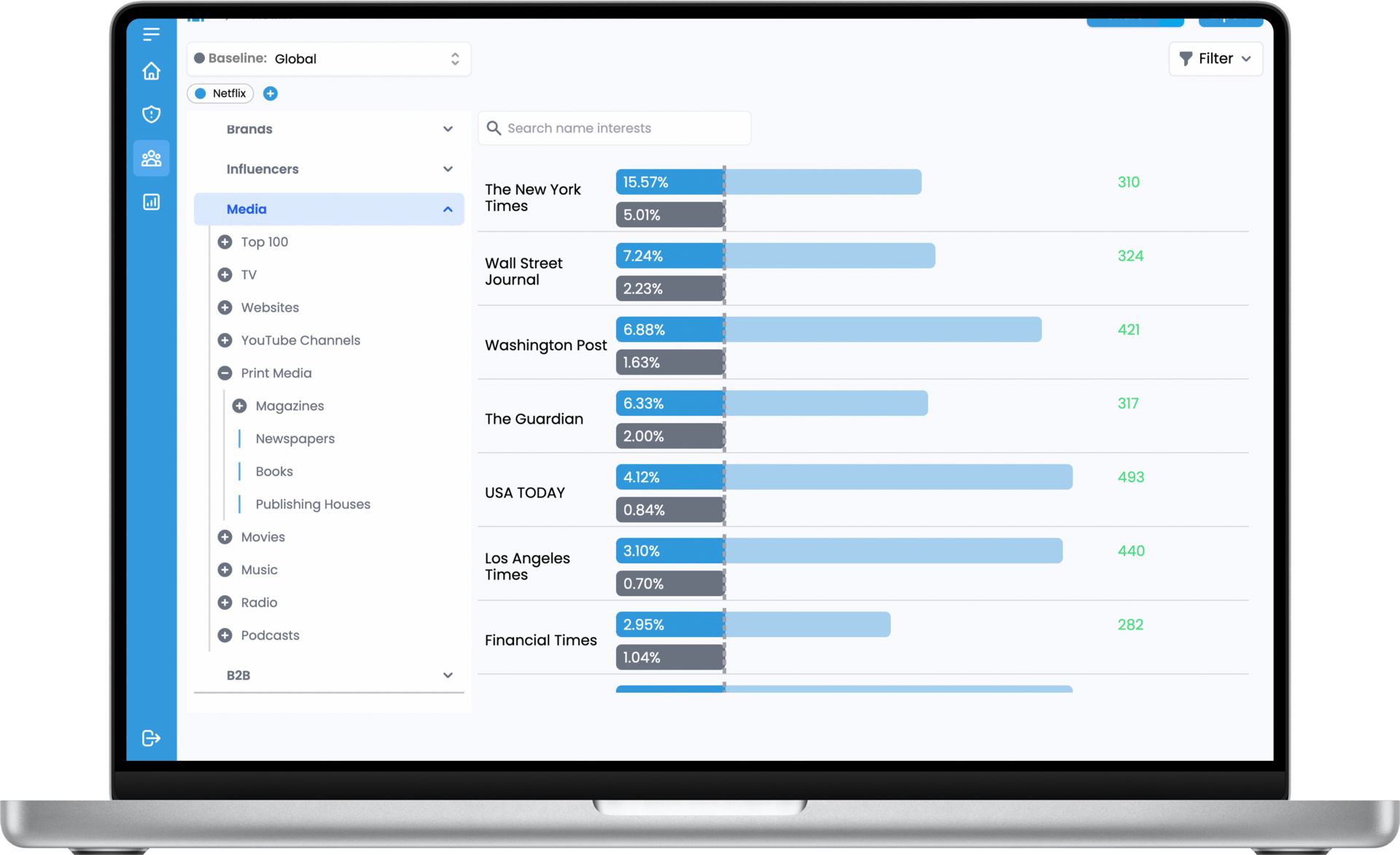
Task: Select the Movies category label
Action: coord(262,537)
